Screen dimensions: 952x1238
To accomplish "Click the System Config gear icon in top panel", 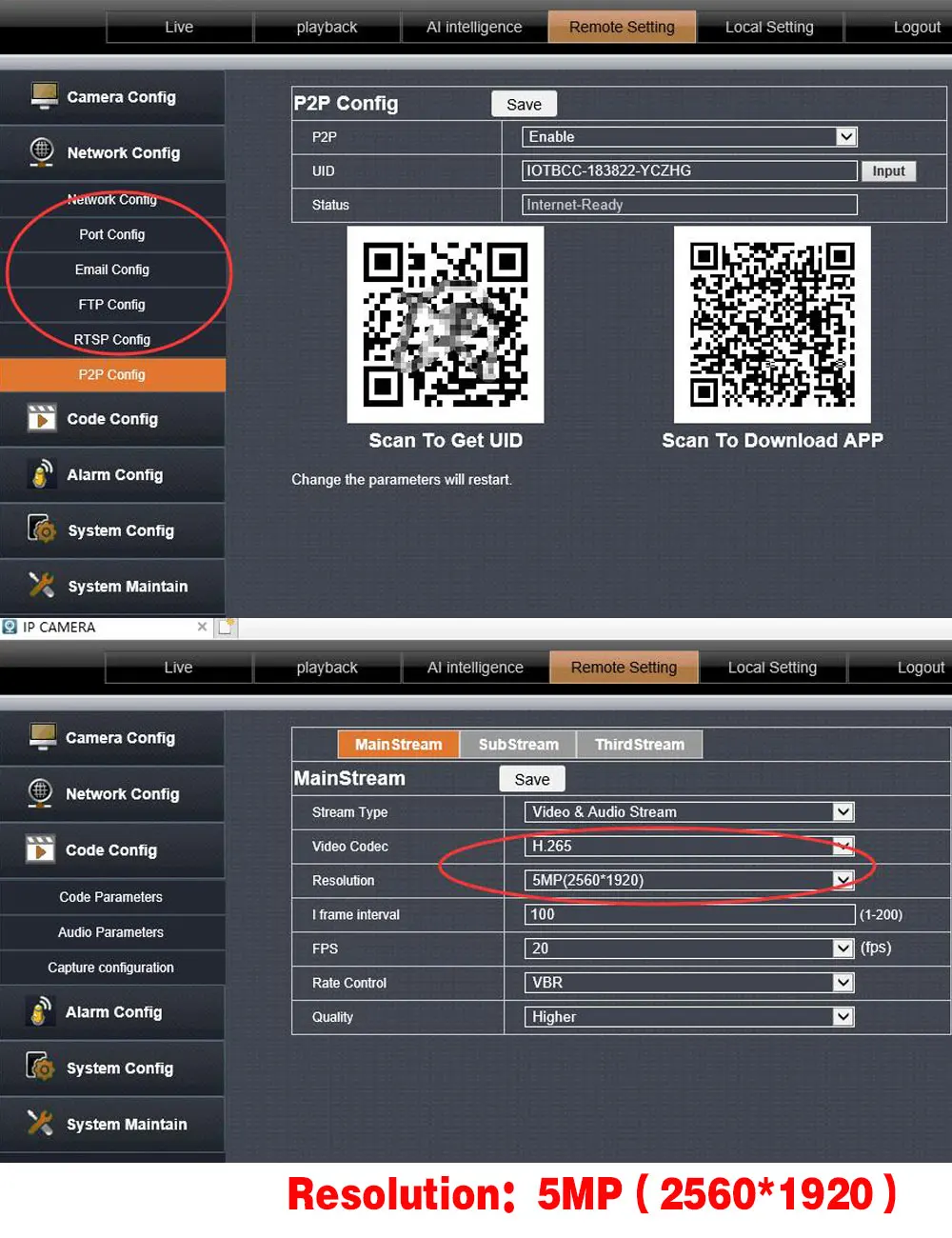I will click(42, 529).
